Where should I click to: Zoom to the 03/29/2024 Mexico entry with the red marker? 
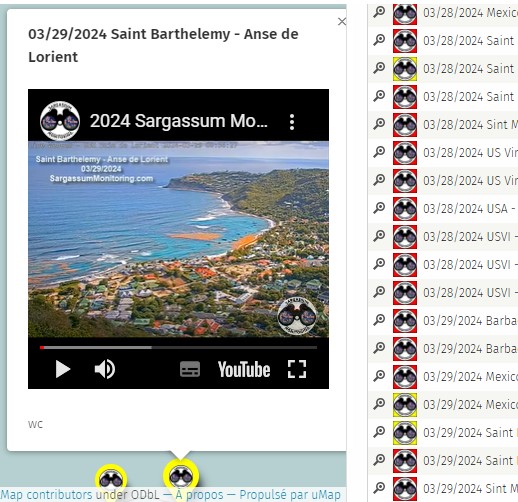(379, 376)
